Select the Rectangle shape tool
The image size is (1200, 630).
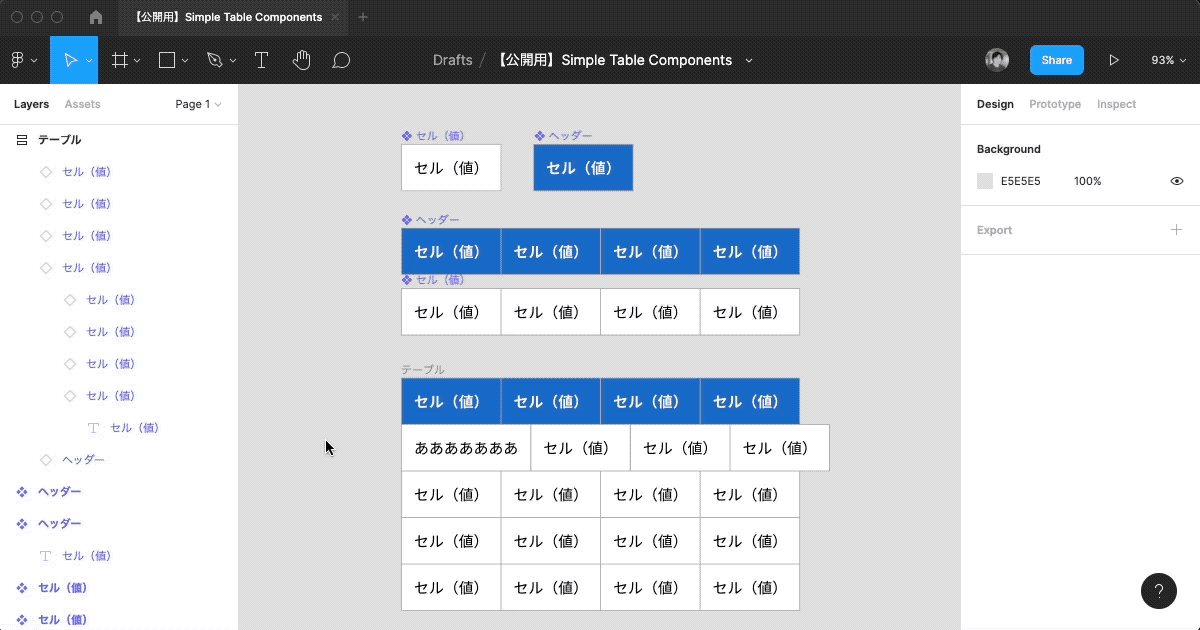pyautogui.click(x=166, y=60)
